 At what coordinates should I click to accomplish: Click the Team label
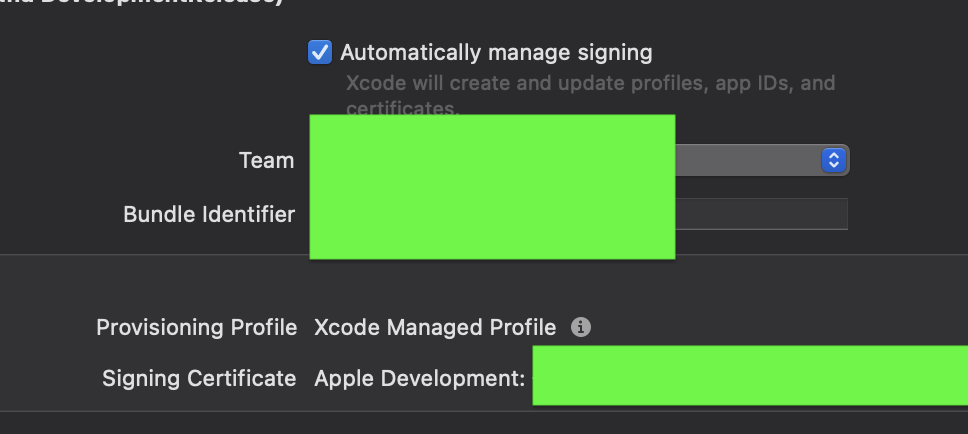click(266, 161)
